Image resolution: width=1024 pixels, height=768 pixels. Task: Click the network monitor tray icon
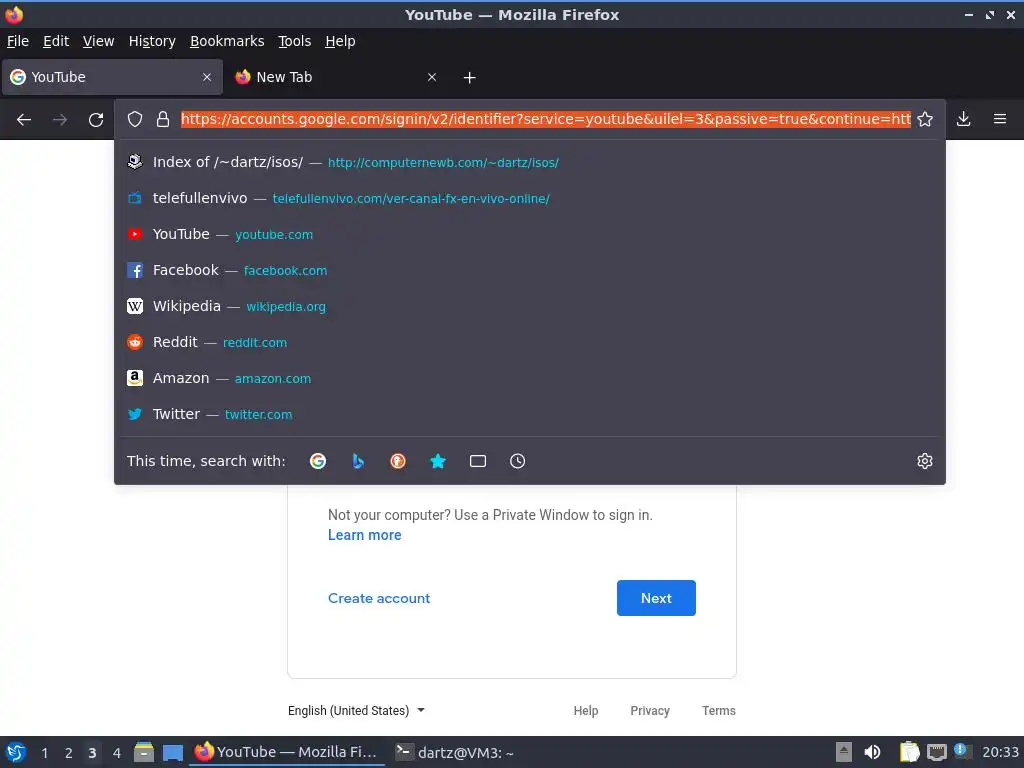pyautogui.click(x=936, y=752)
